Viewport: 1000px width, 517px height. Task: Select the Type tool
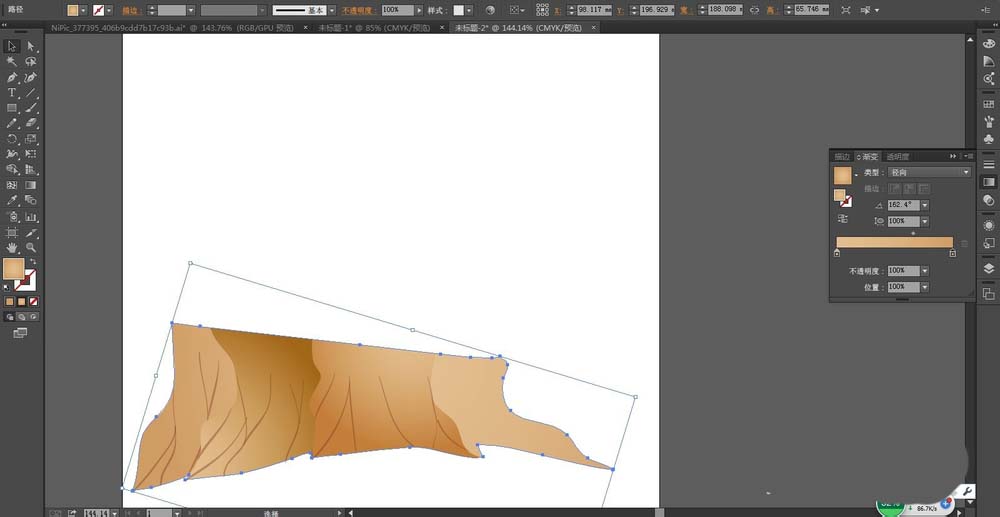click(x=11, y=92)
